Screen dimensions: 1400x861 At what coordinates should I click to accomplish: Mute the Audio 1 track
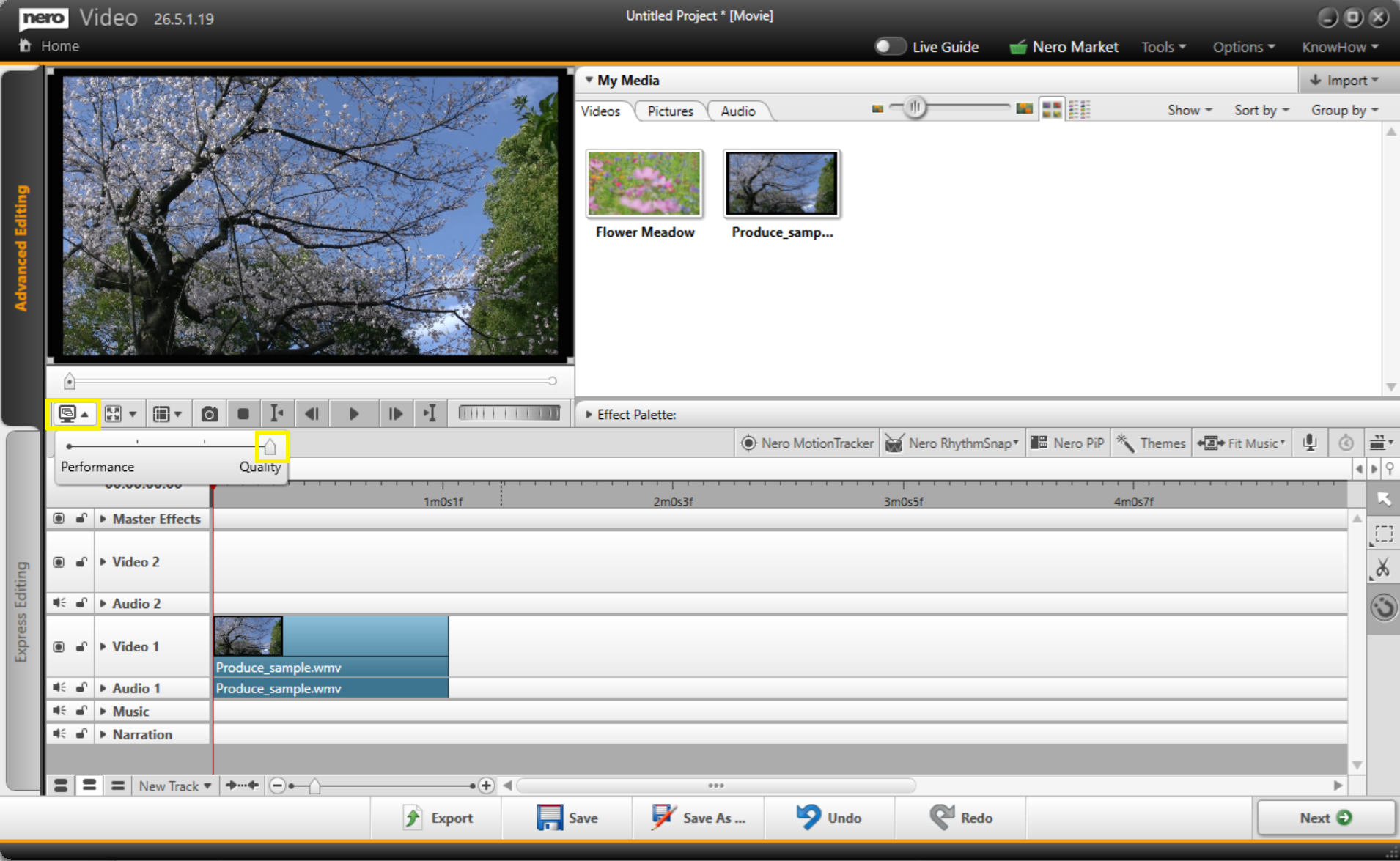pyautogui.click(x=59, y=688)
